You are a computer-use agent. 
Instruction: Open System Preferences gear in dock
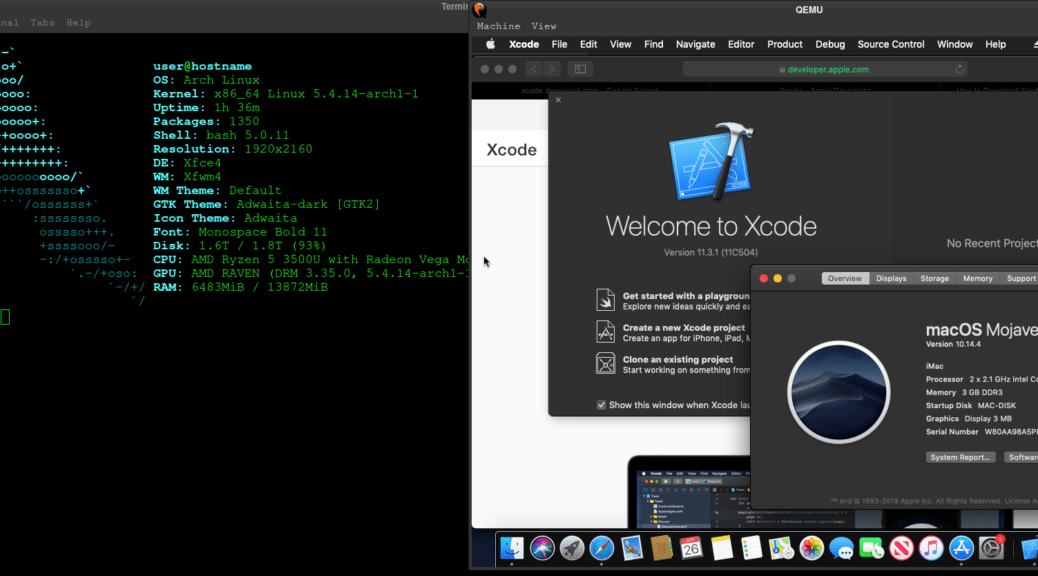click(x=991, y=548)
